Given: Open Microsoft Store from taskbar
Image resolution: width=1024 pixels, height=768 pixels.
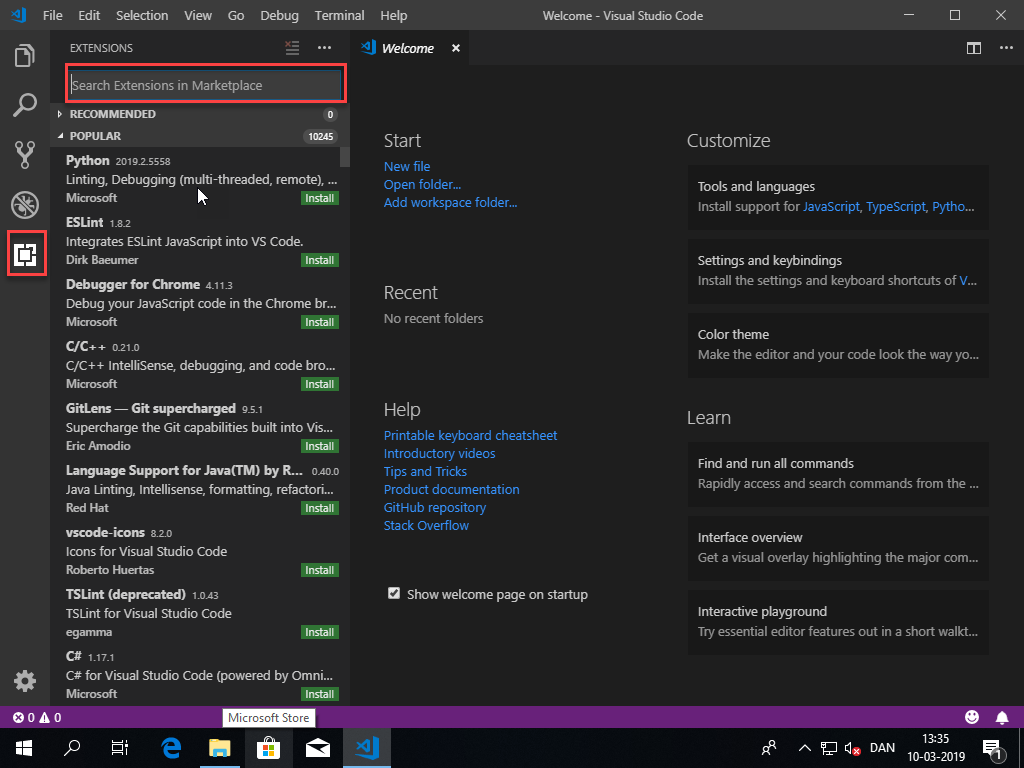Looking at the screenshot, I should tap(268, 748).
